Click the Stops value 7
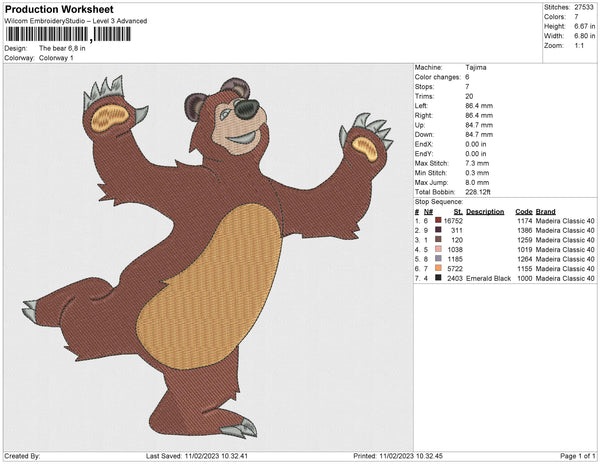Viewport: 600px width, 464px height. pos(467,86)
